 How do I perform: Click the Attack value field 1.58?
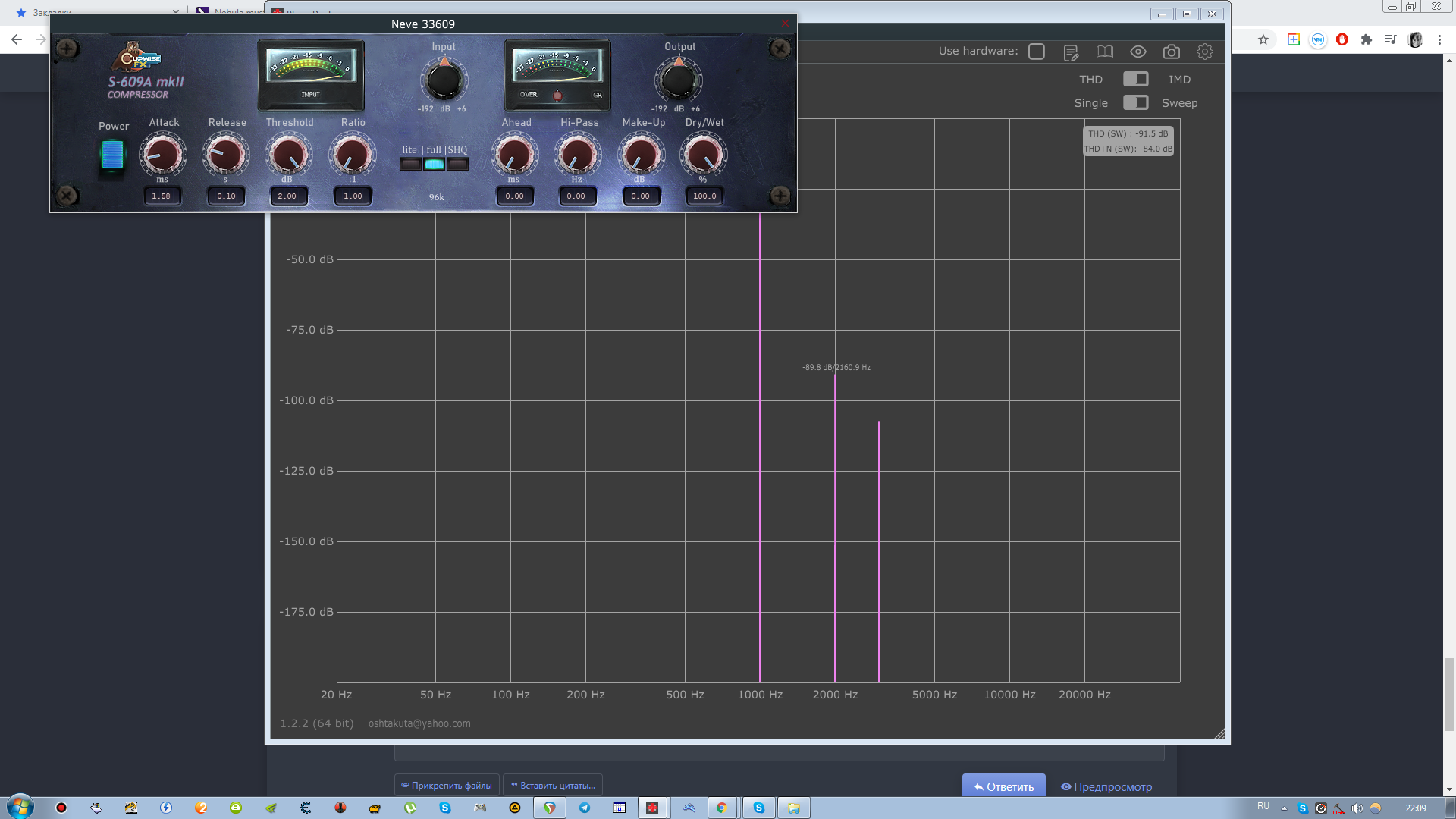coord(162,196)
